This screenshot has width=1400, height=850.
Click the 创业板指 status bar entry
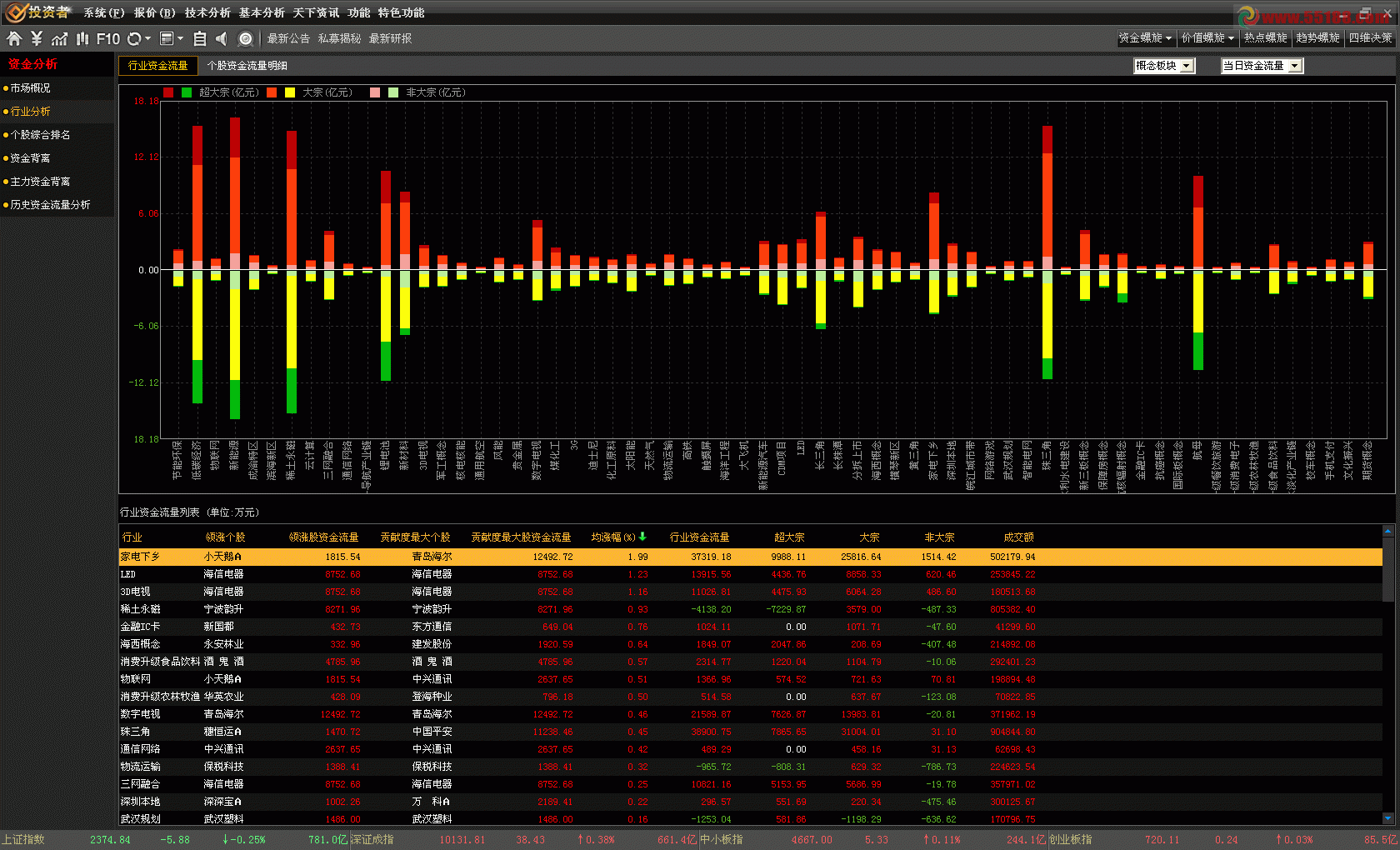point(1071,839)
